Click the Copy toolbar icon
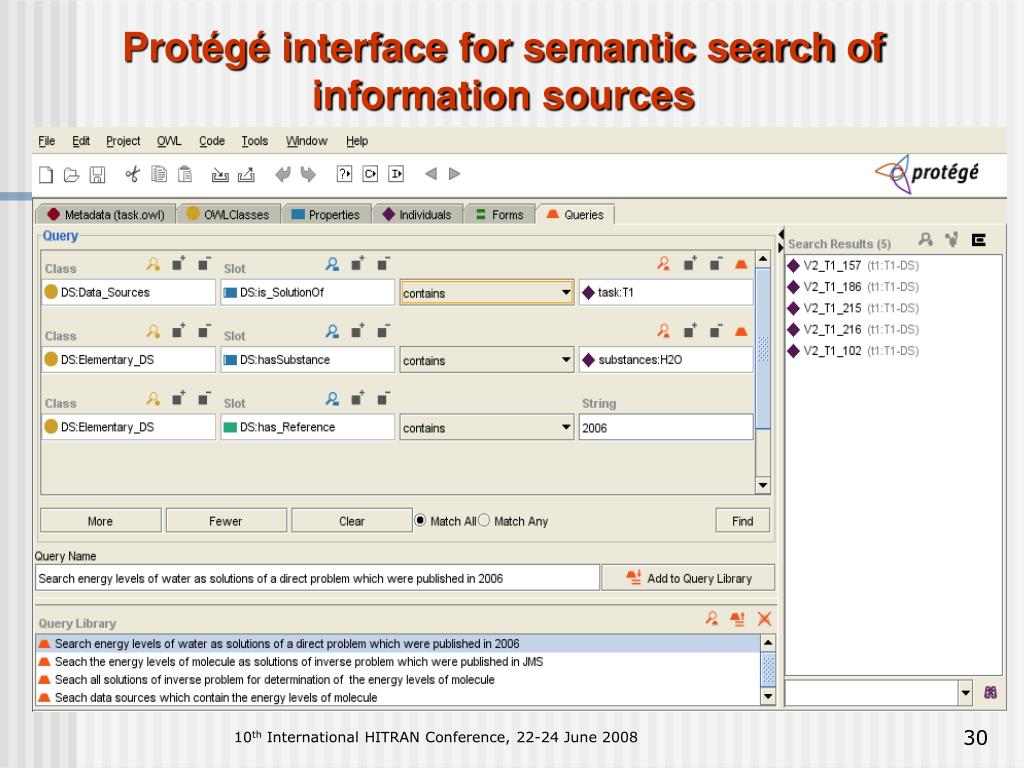 [x=159, y=174]
